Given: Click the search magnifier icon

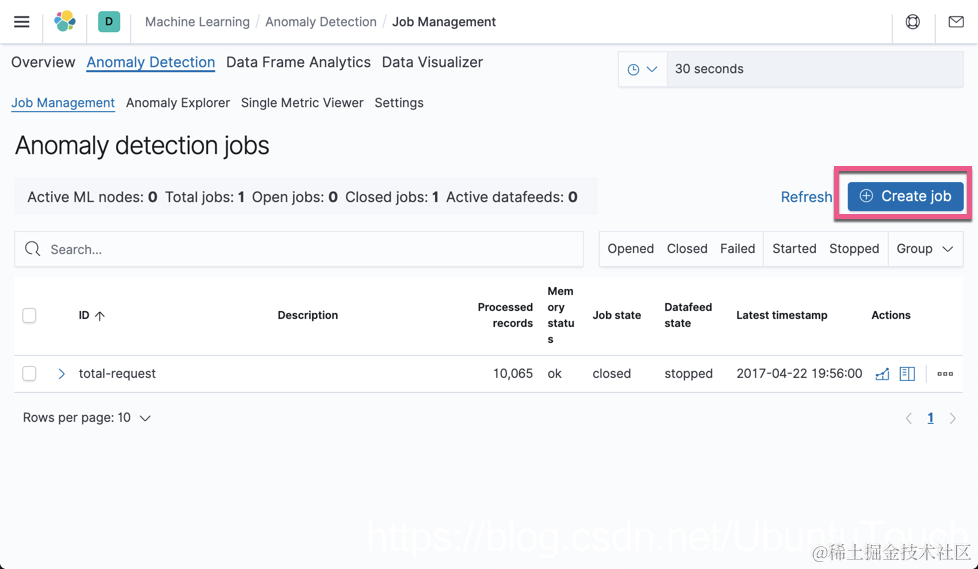Looking at the screenshot, I should (32, 249).
